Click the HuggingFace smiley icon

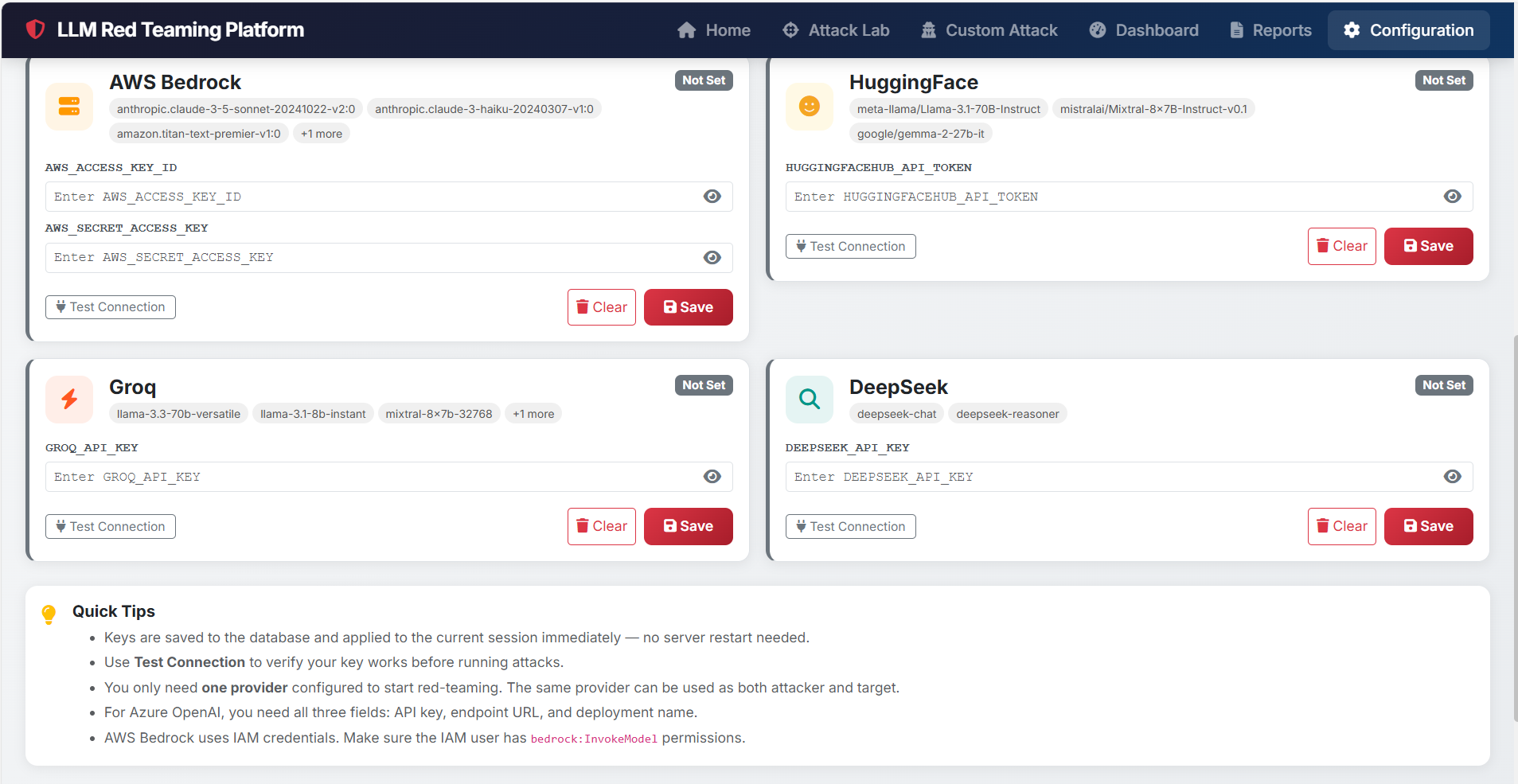pos(810,106)
